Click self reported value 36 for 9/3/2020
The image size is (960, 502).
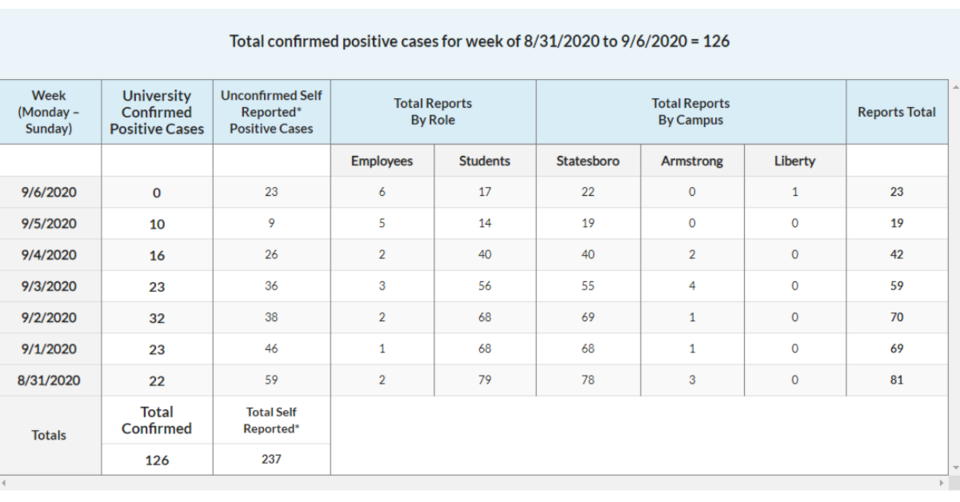coord(271,285)
